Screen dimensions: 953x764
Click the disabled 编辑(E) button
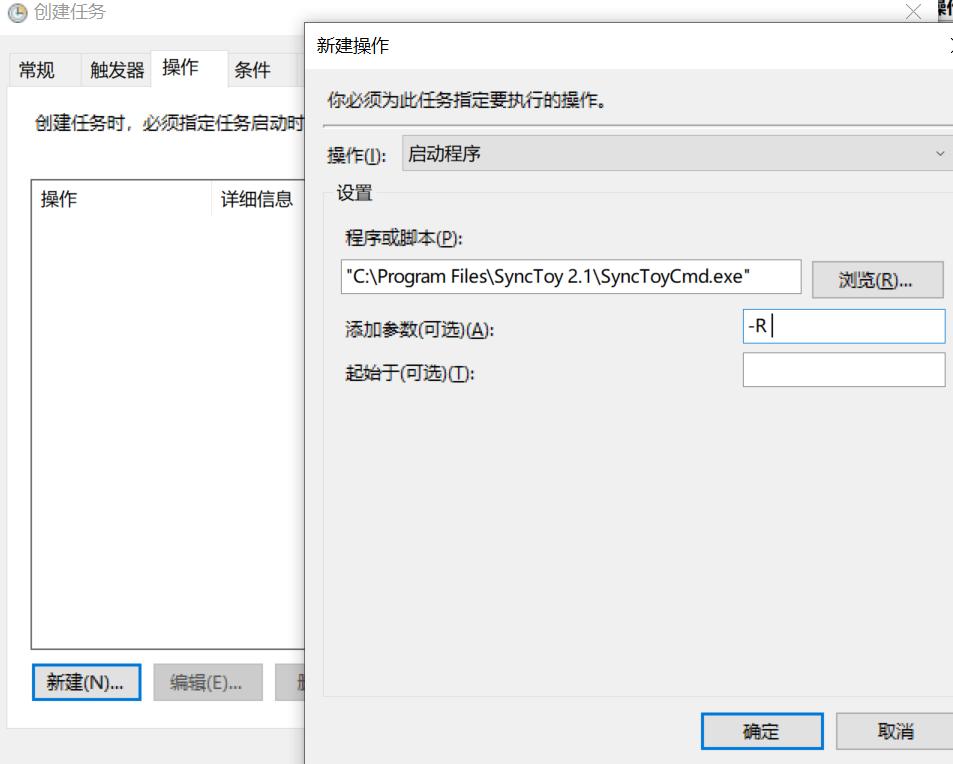click(208, 682)
